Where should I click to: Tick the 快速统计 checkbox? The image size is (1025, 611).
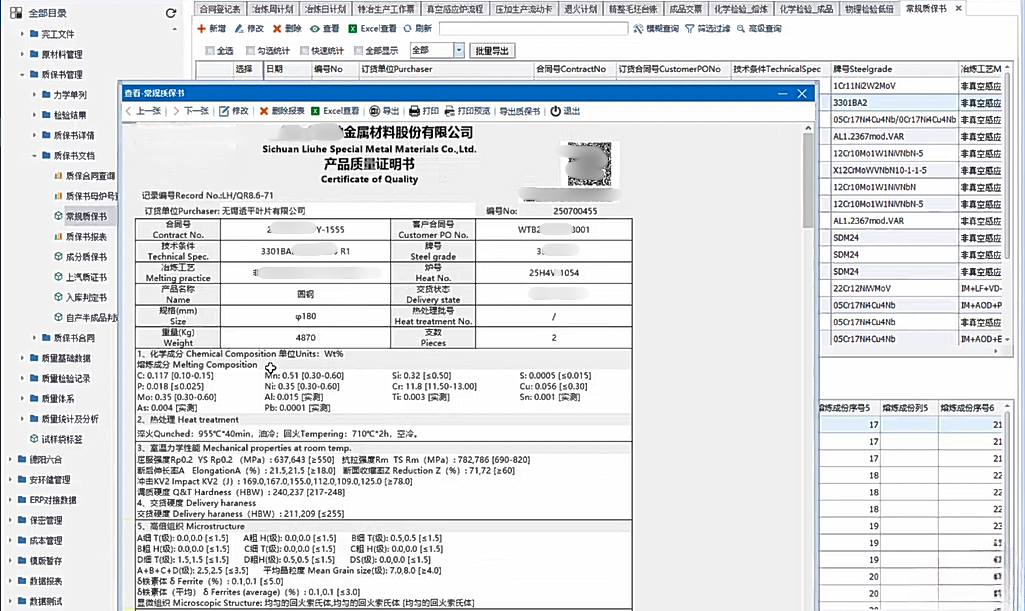305,50
